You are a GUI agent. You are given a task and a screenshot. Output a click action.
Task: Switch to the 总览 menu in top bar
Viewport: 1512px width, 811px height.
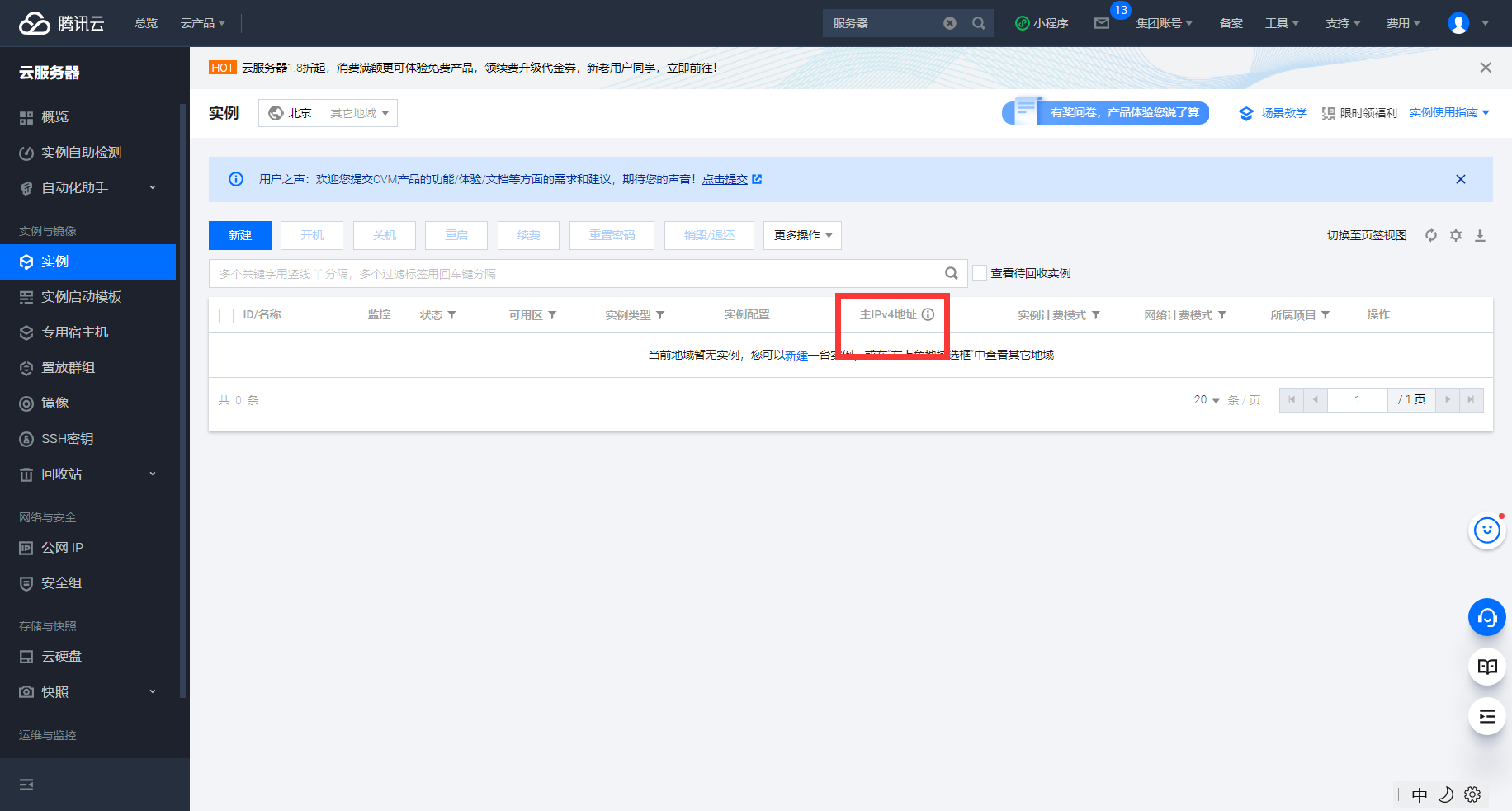pos(146,23)
